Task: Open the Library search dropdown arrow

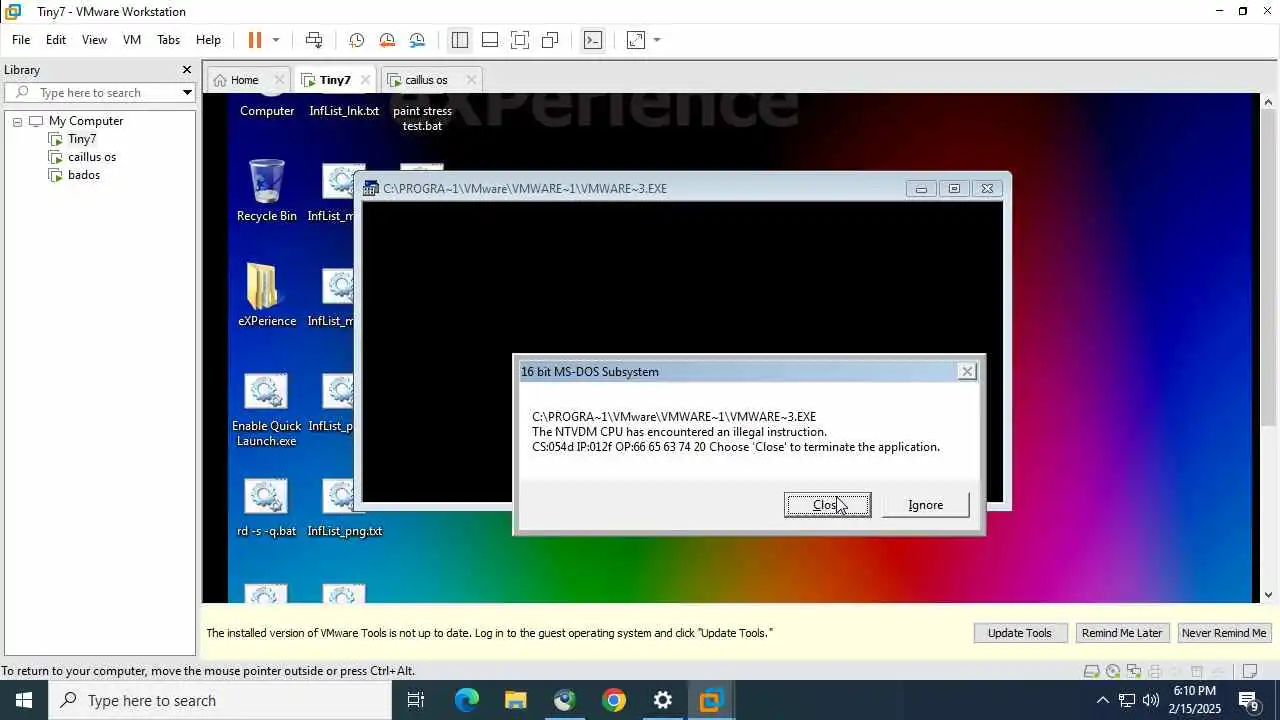Action: click(187, 92)
